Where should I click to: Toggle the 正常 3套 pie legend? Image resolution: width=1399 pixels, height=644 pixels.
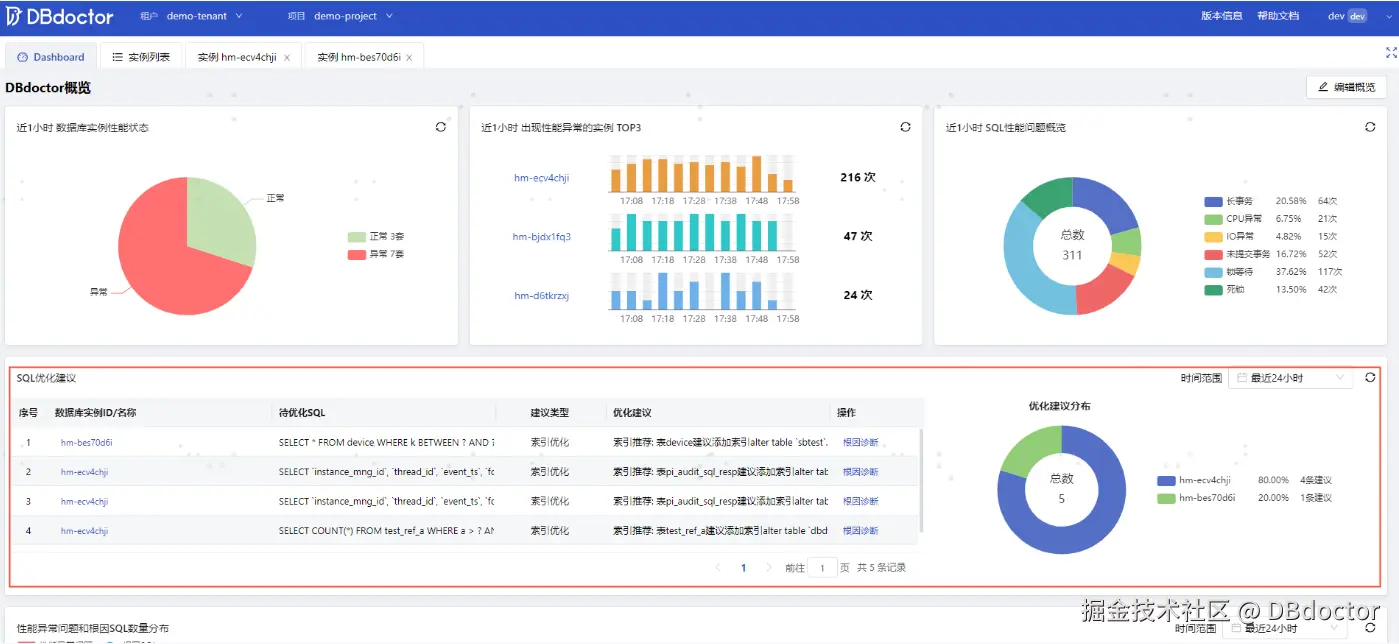(376, 237)
